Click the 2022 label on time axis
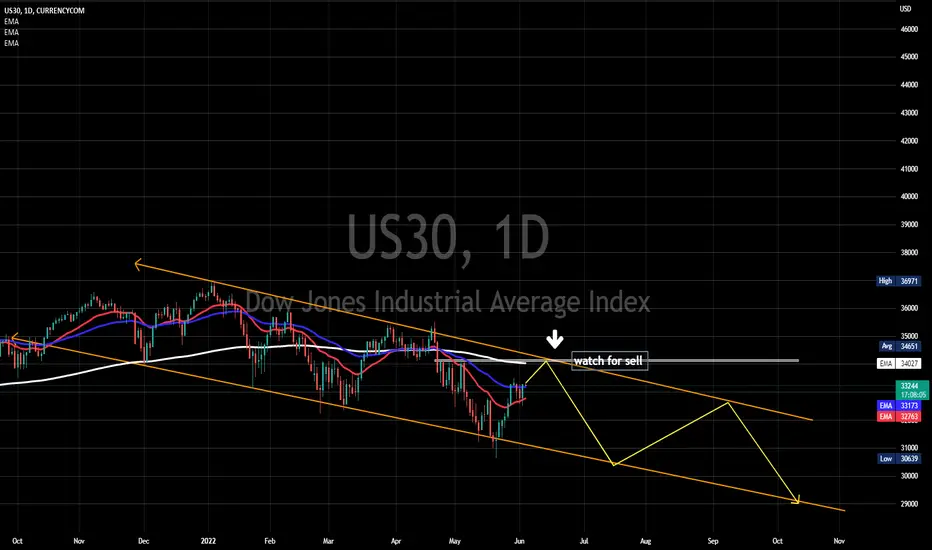The image size is (932, 550). tap(209, 541)
